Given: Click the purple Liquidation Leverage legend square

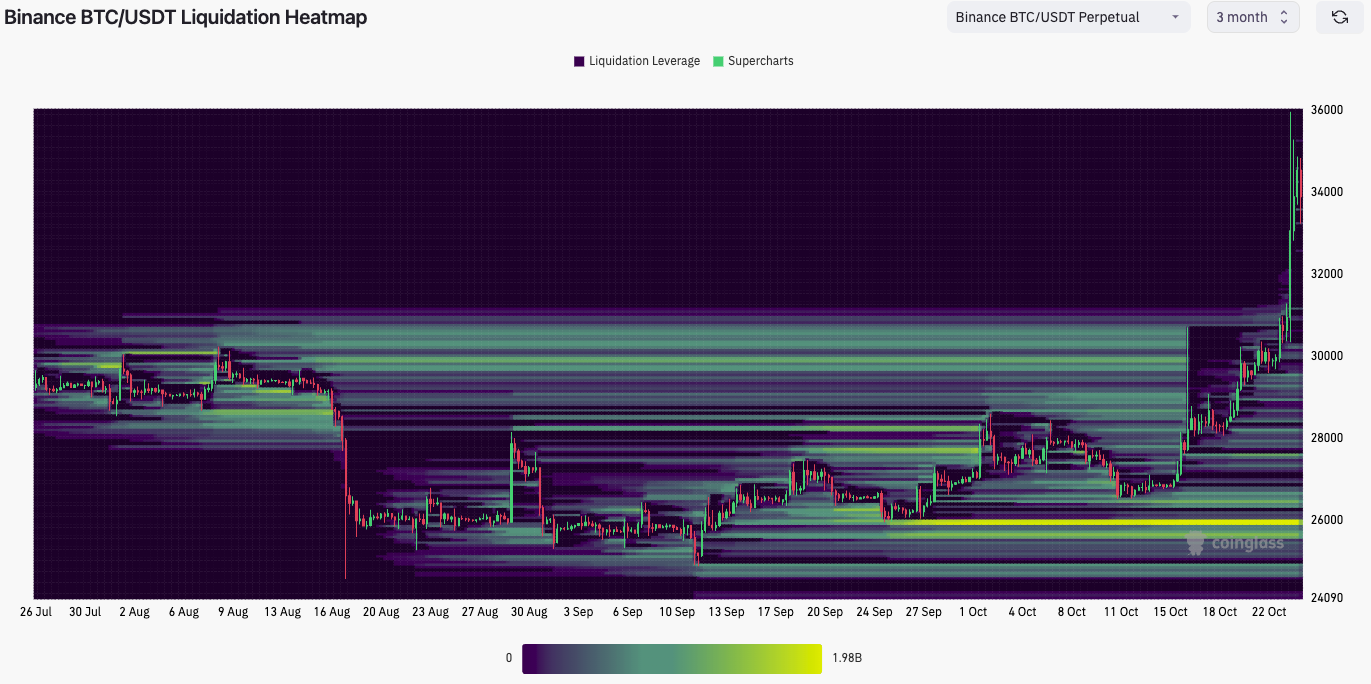Looking at the screenshot, I should coord(578,61).
